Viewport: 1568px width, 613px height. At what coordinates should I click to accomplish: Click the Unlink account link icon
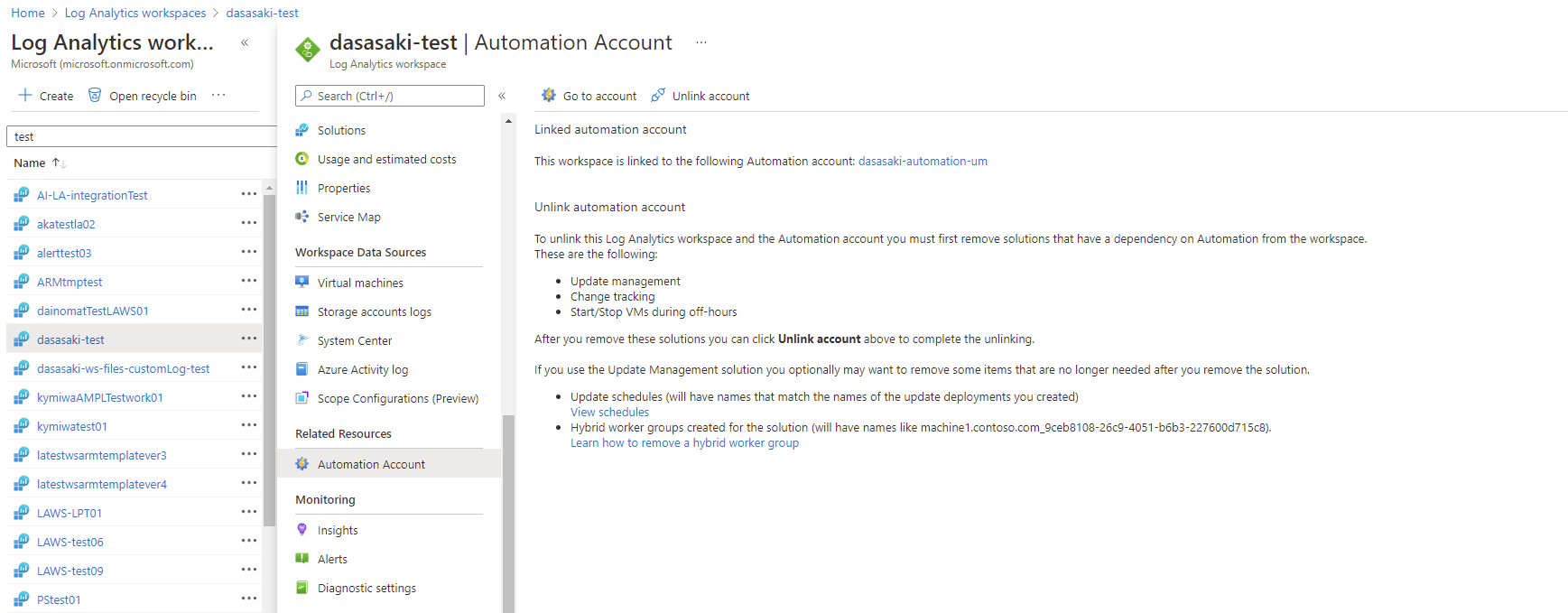(658, 95)
